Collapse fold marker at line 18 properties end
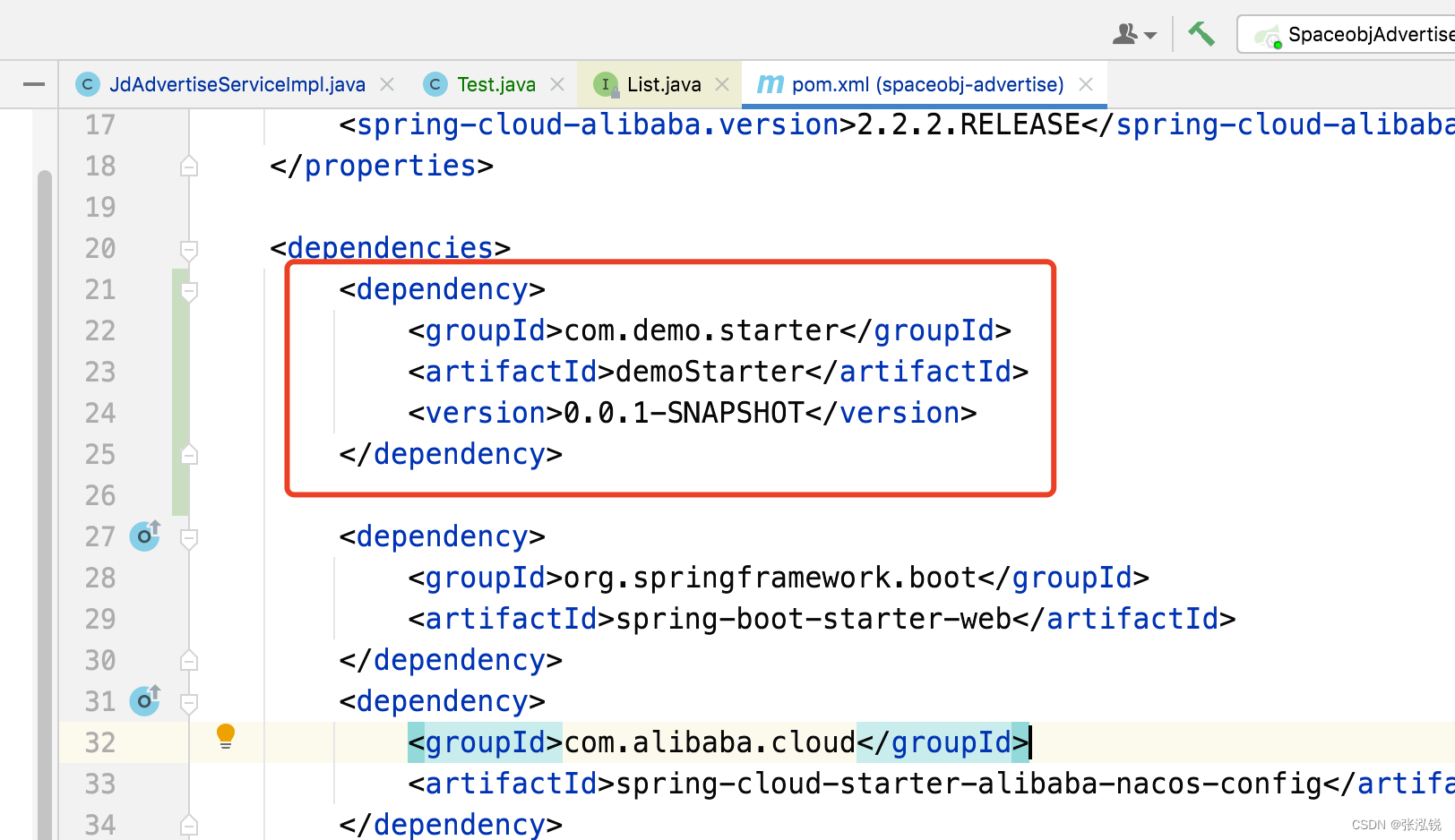Screen dimensions: 1455x840 pos(189,166)
